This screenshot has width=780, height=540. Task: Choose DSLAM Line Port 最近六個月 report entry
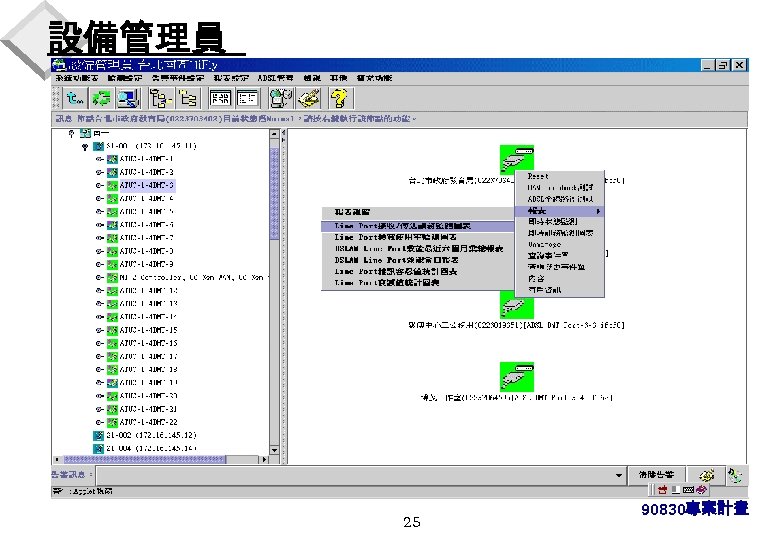(x=417, y=249)
